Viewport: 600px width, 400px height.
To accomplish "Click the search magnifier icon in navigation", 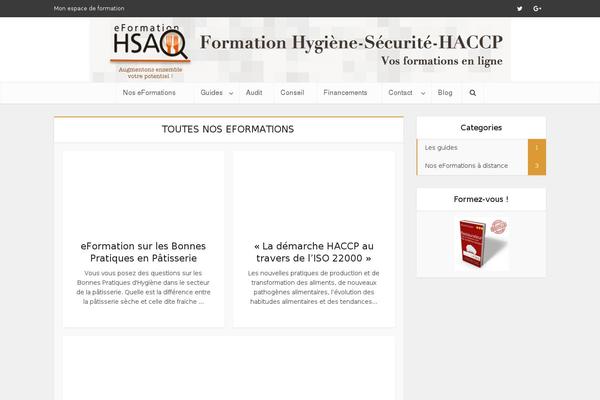I will click(473, 93).
